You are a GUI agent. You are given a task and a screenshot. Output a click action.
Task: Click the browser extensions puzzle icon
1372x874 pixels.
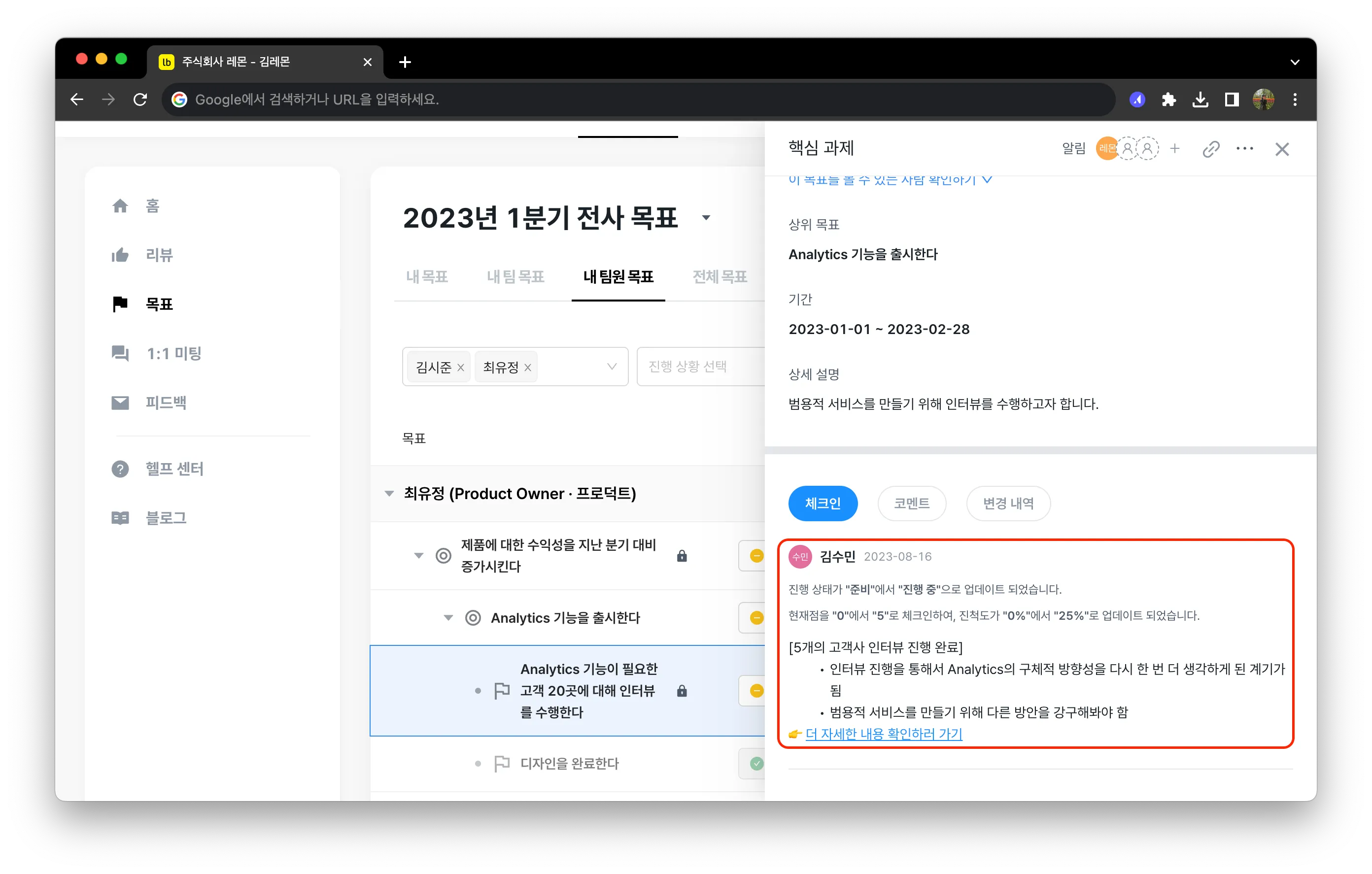pos(1168,100)
